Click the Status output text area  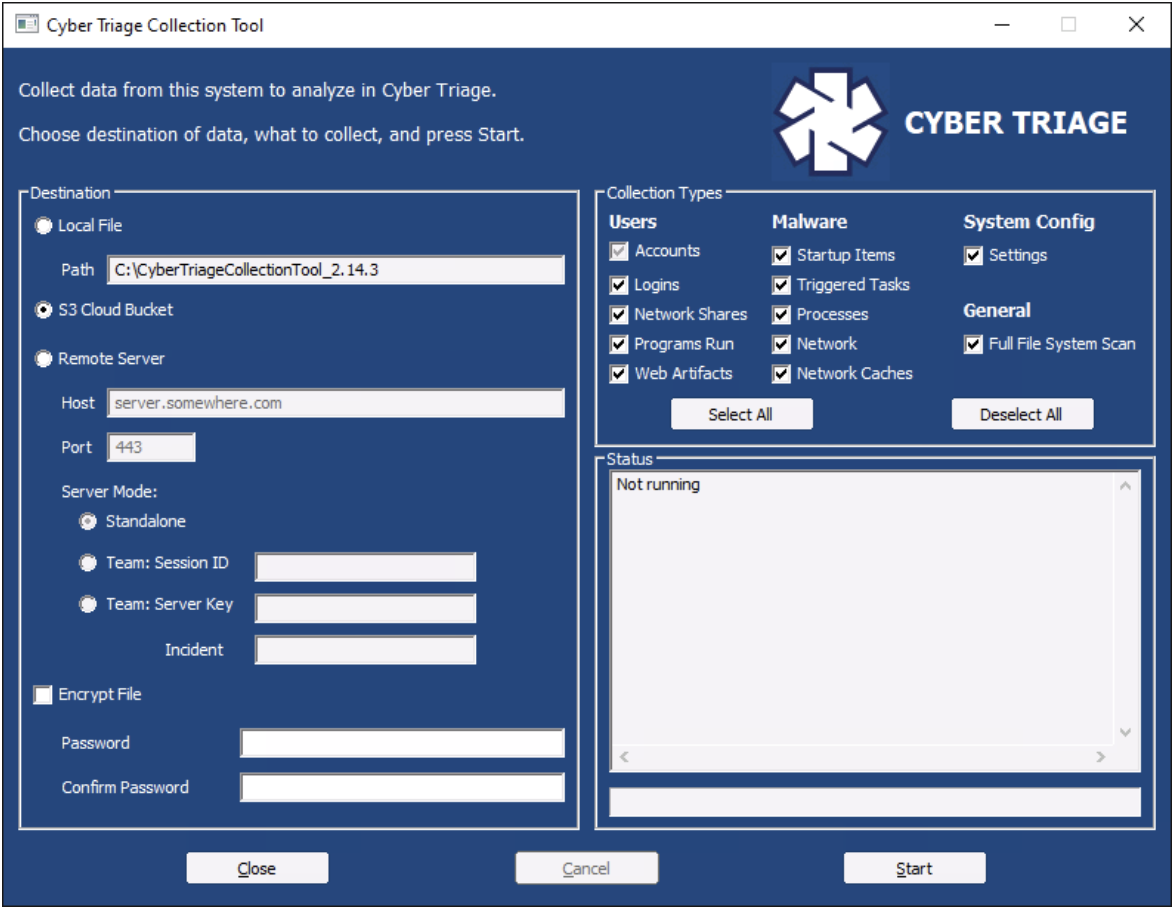(863, 608)
